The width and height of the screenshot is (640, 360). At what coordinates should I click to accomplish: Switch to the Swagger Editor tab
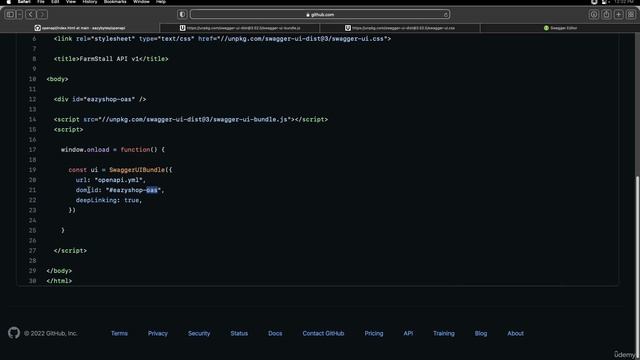point(560,28)
